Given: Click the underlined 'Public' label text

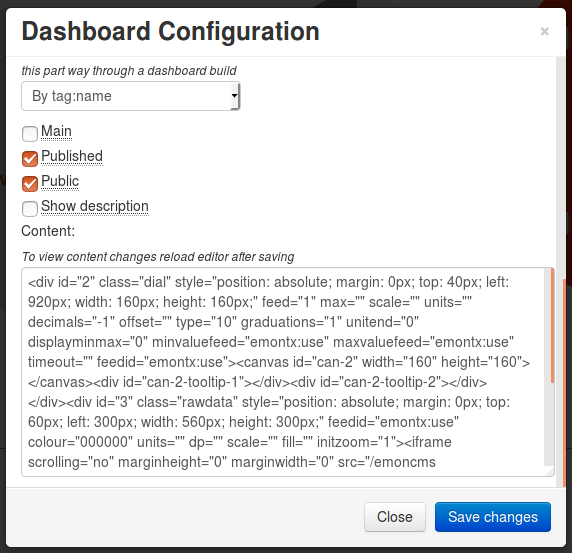Looking at the screenshot, I should [60, 181].
